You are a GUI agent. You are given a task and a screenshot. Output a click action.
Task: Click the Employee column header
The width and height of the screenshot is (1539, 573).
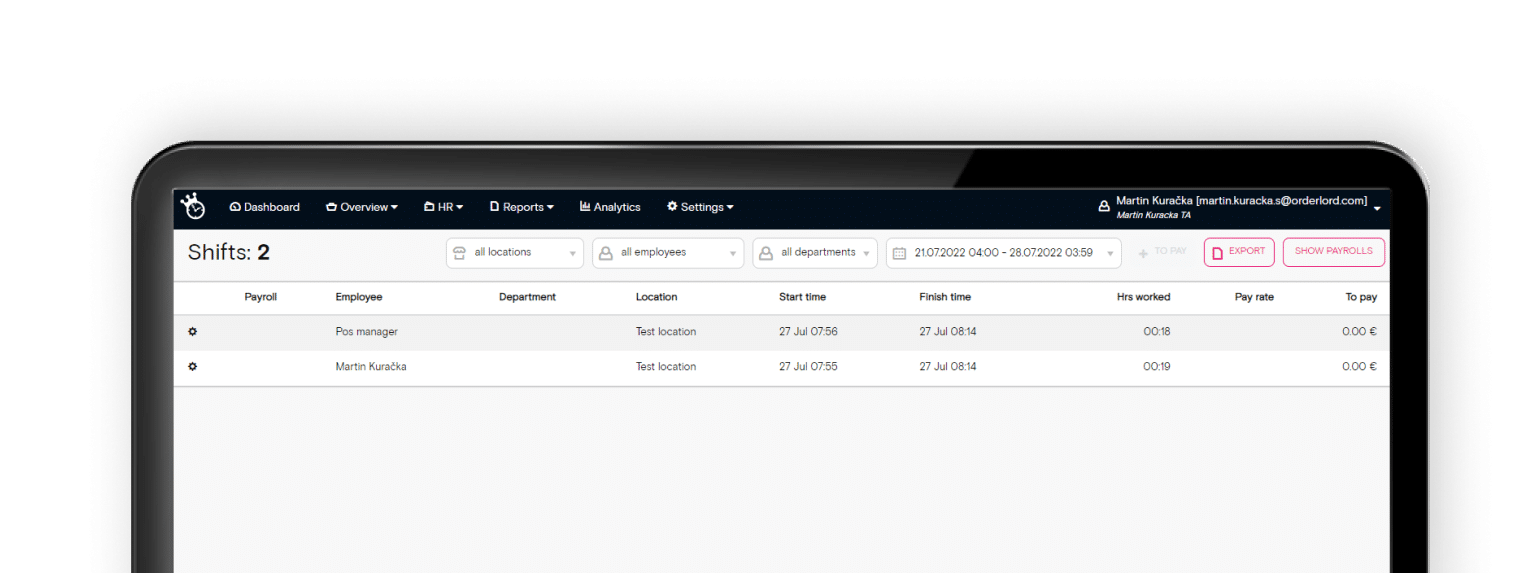[x=359, y=297]
